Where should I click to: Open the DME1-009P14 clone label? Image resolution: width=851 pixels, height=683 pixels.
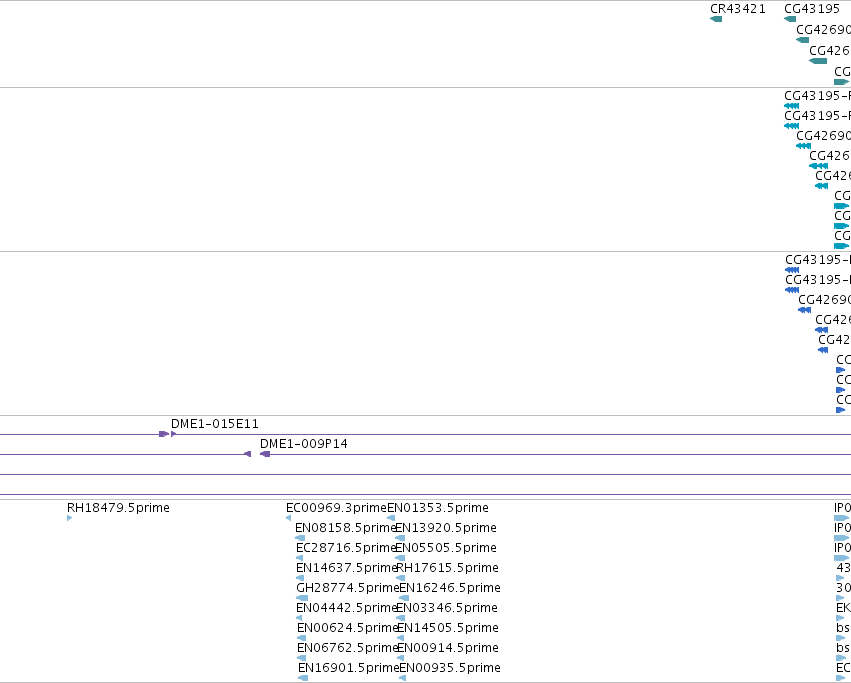coord(303,444)
